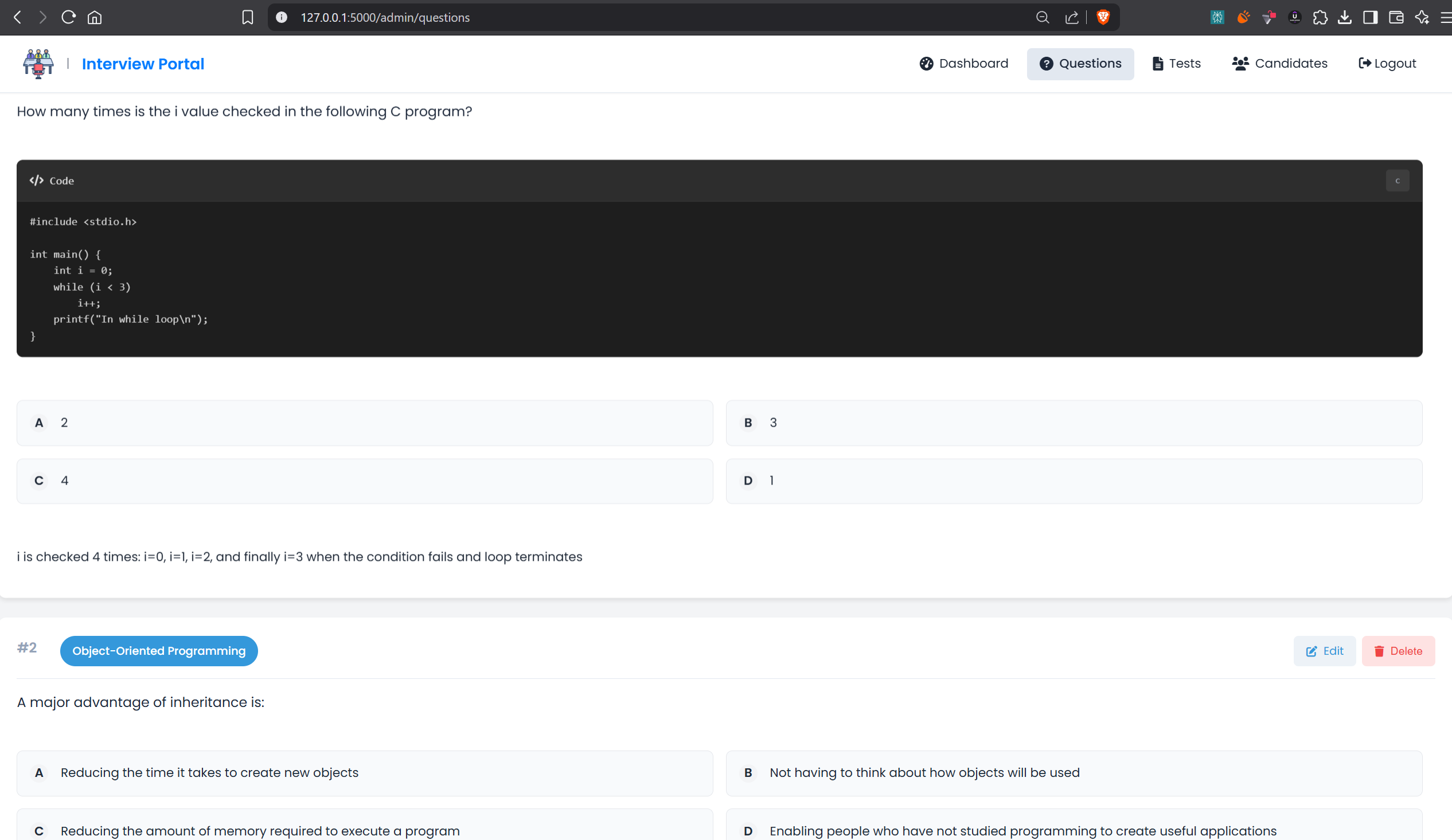The width and height of the screenshot is (1452, 840).
Task: Click the zoom magnifier icon in address bar
Action: (1043, 17)
